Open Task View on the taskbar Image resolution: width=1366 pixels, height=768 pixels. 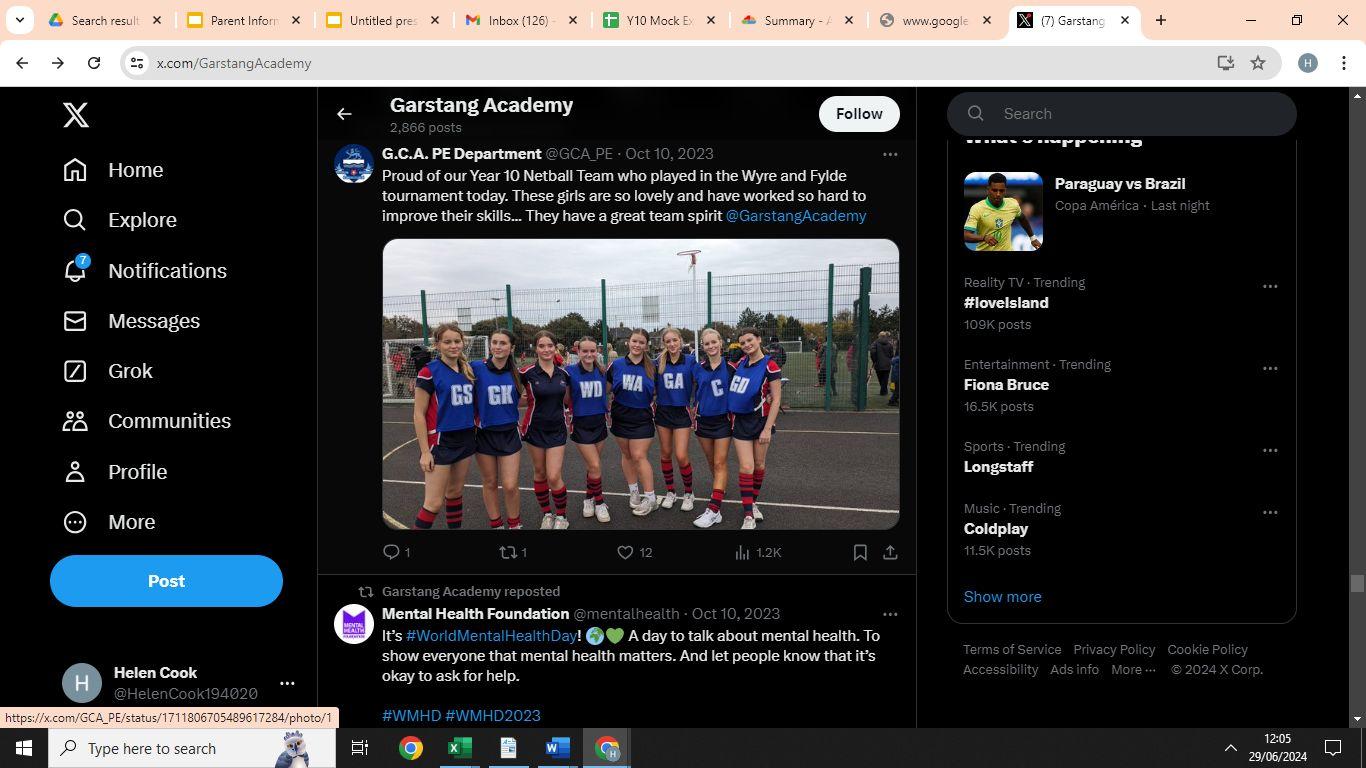360,748
